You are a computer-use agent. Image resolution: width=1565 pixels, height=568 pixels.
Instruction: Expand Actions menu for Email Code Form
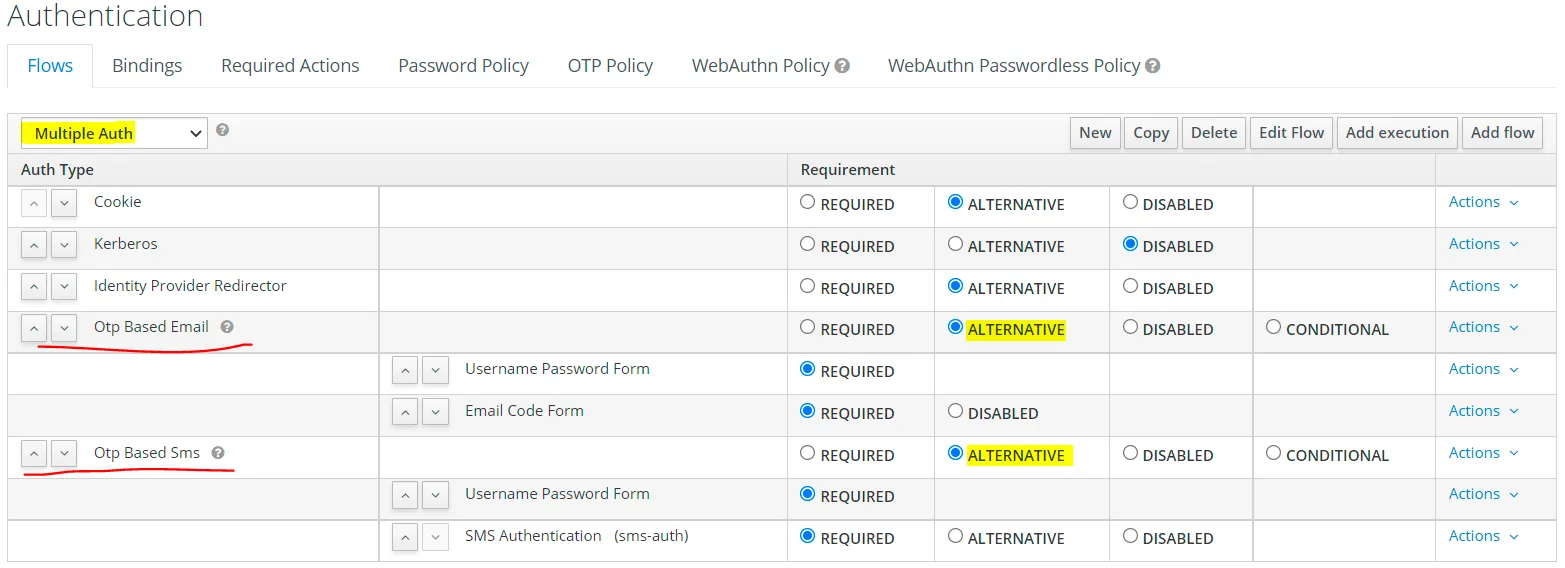[1483, 411]
